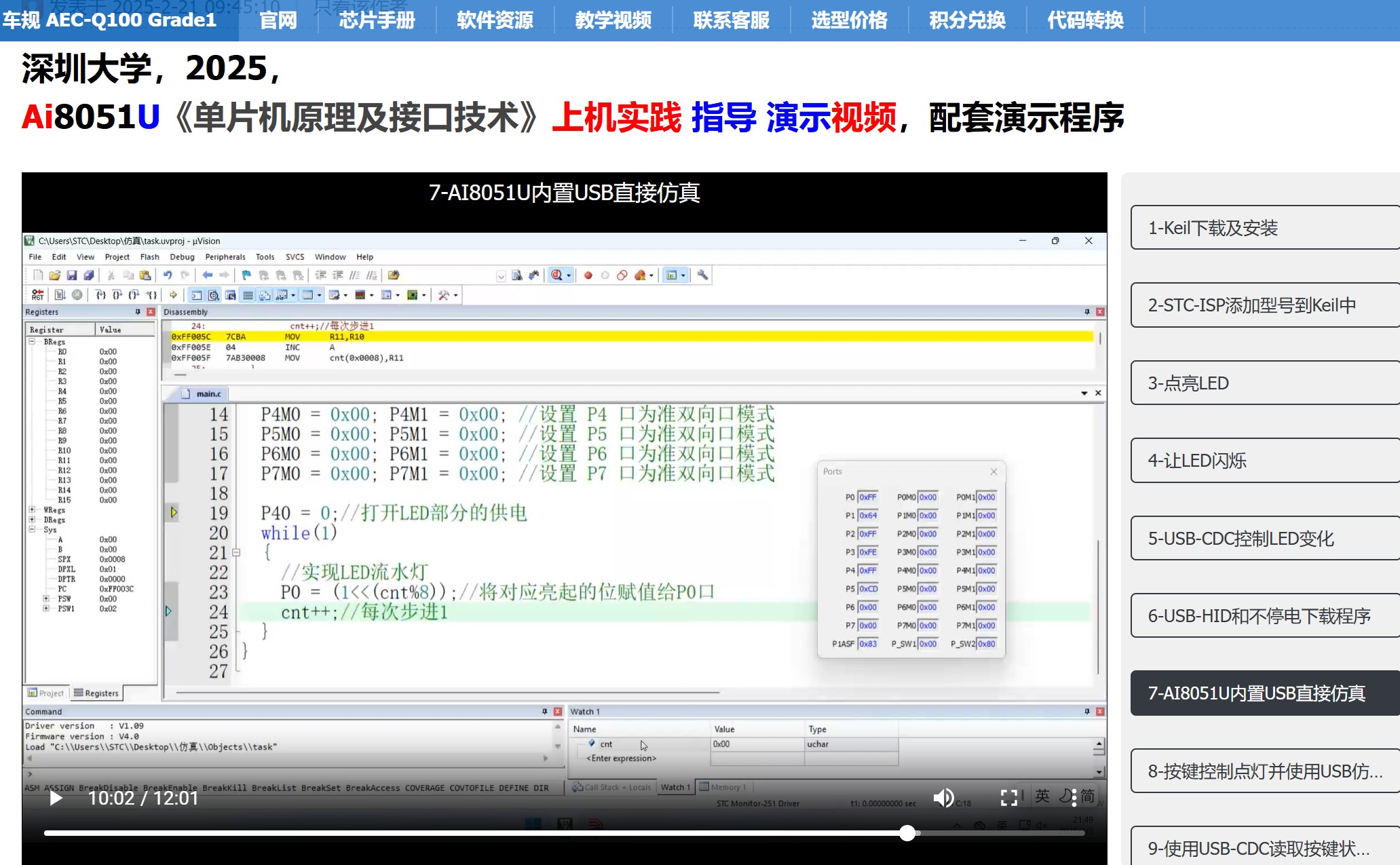Click the Enter expression watch field
The width and height of the screenshot is (1400, 865).
622,758
